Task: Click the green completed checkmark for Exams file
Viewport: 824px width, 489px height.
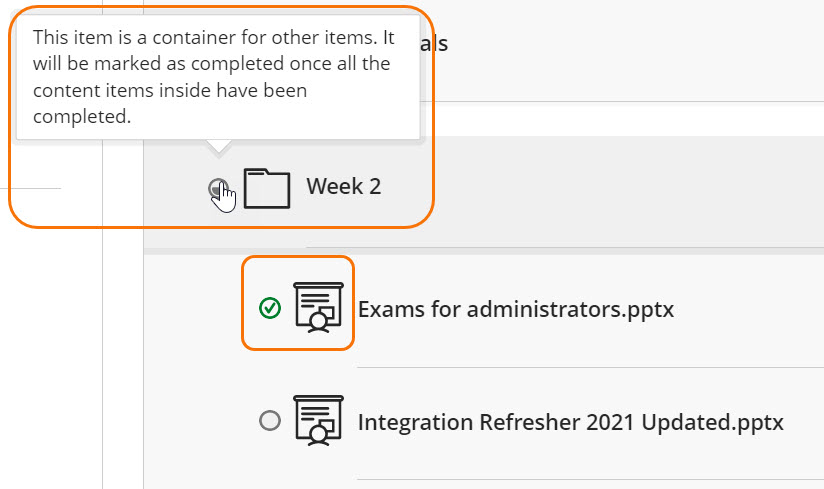Action: [x=269, y=308]
